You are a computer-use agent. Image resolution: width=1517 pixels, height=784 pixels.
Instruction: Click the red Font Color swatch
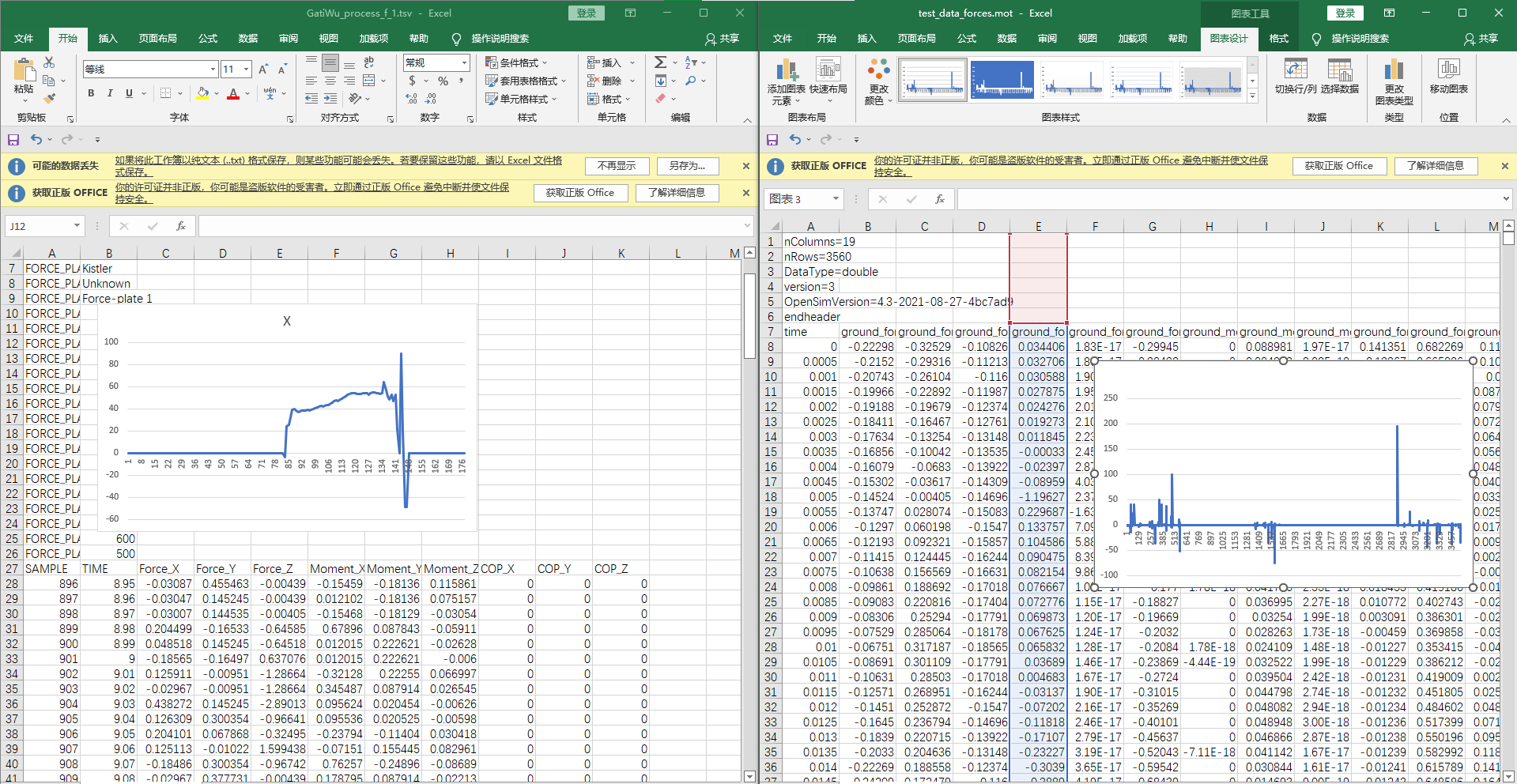click(x=233, y=93)
